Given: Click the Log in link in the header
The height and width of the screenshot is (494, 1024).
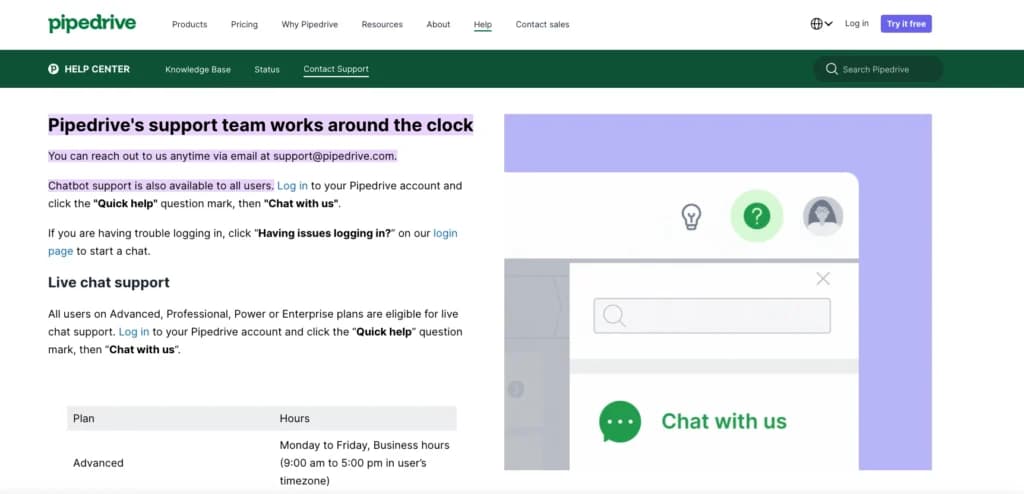Looking at the screenshot, I should click(x=856, y=24).
